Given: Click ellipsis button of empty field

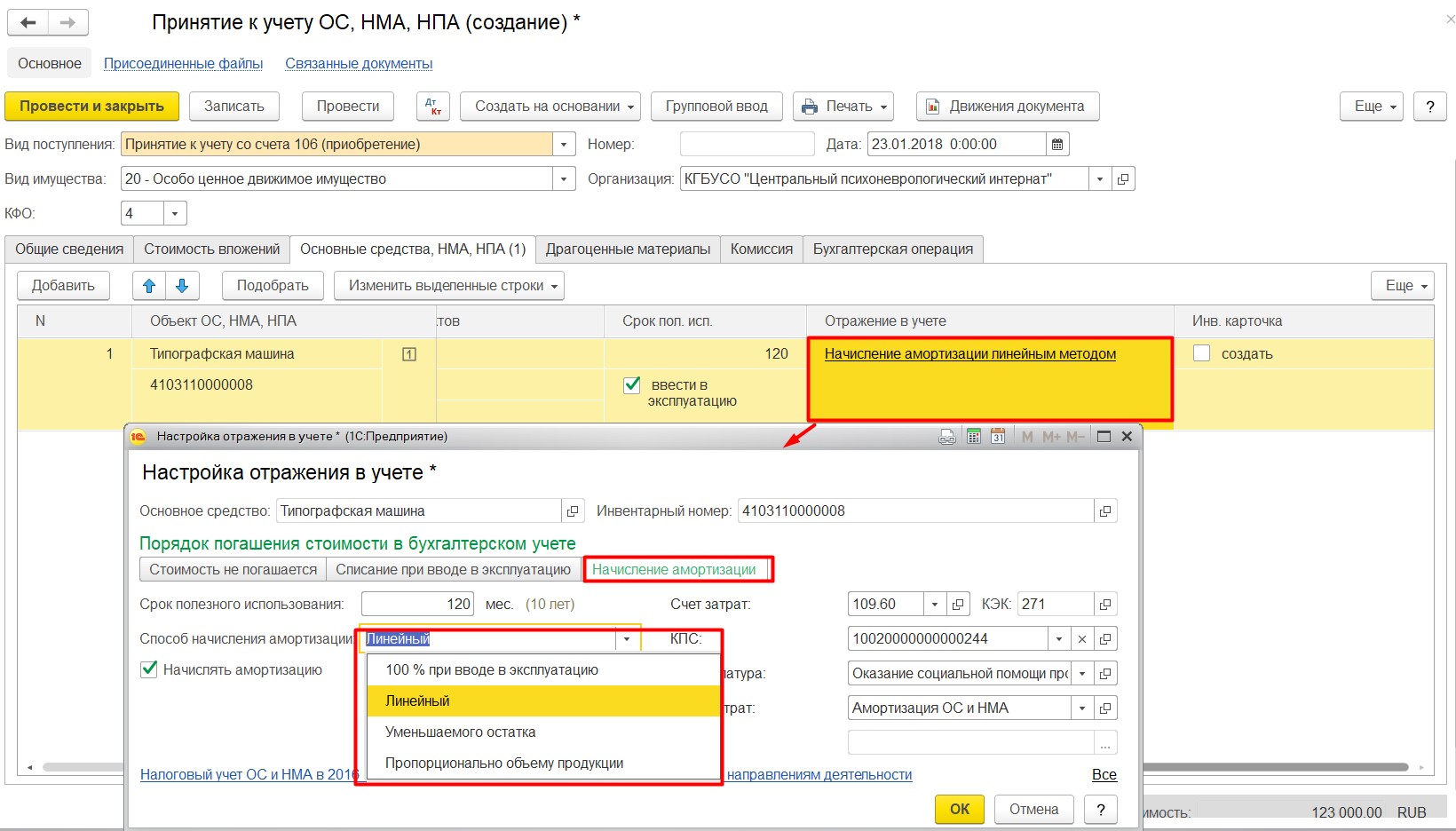Looking at the screenshot, I should click(x=1105, y=743).
